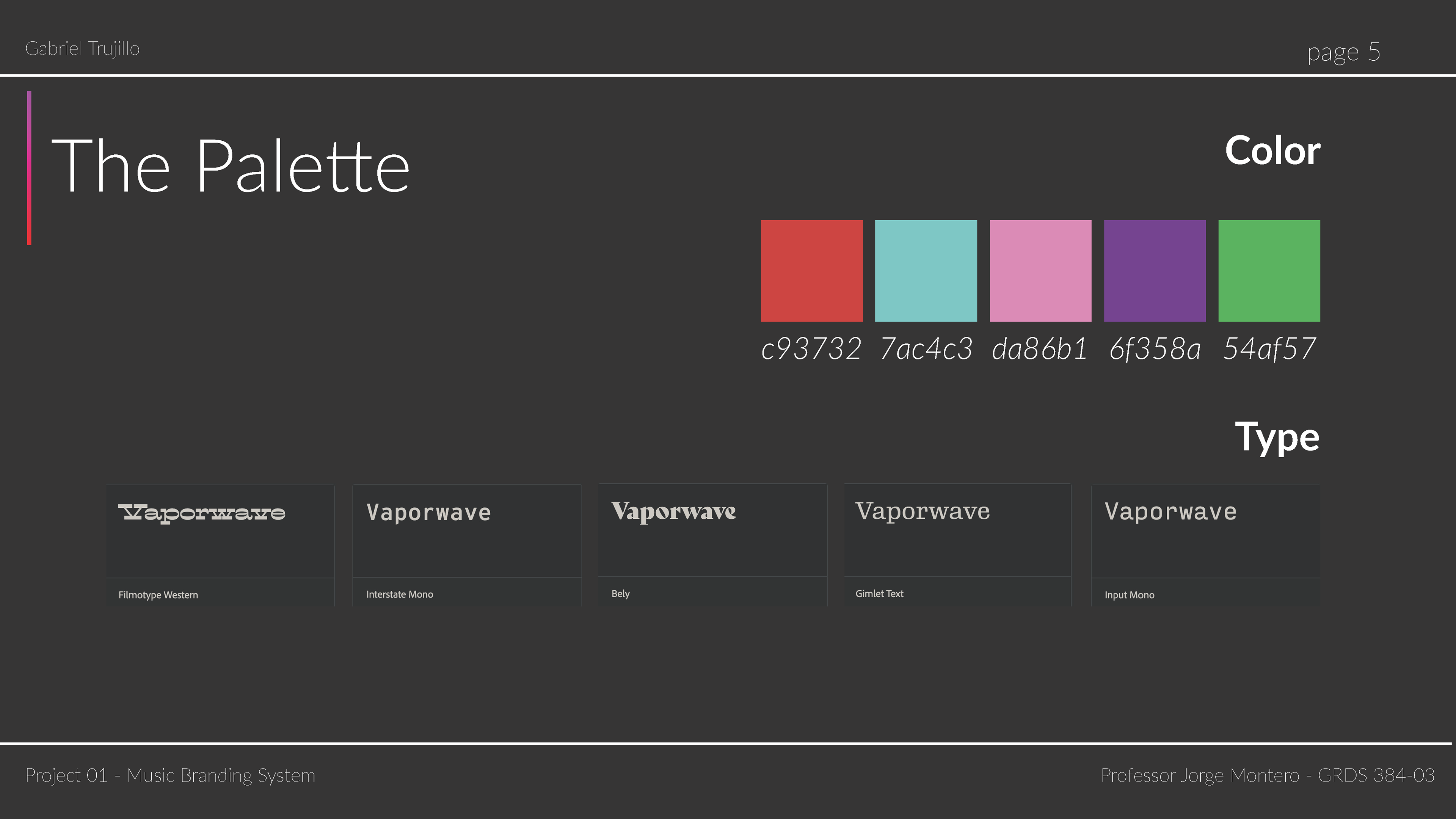Click Professor Jorge Montero footer text
Screen dimensions: 1456x819
point(1267,775)
